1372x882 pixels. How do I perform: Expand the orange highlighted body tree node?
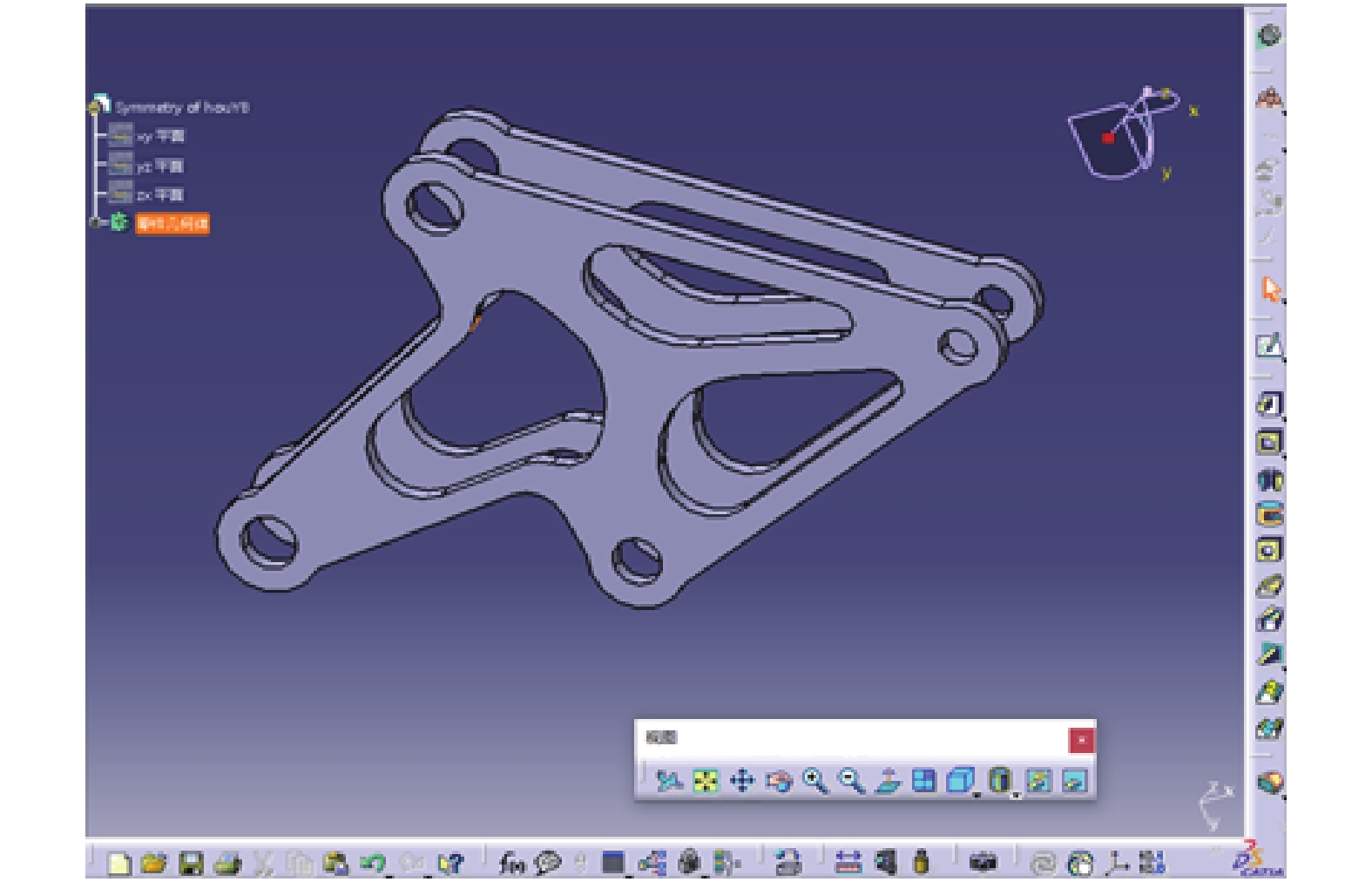94,223
